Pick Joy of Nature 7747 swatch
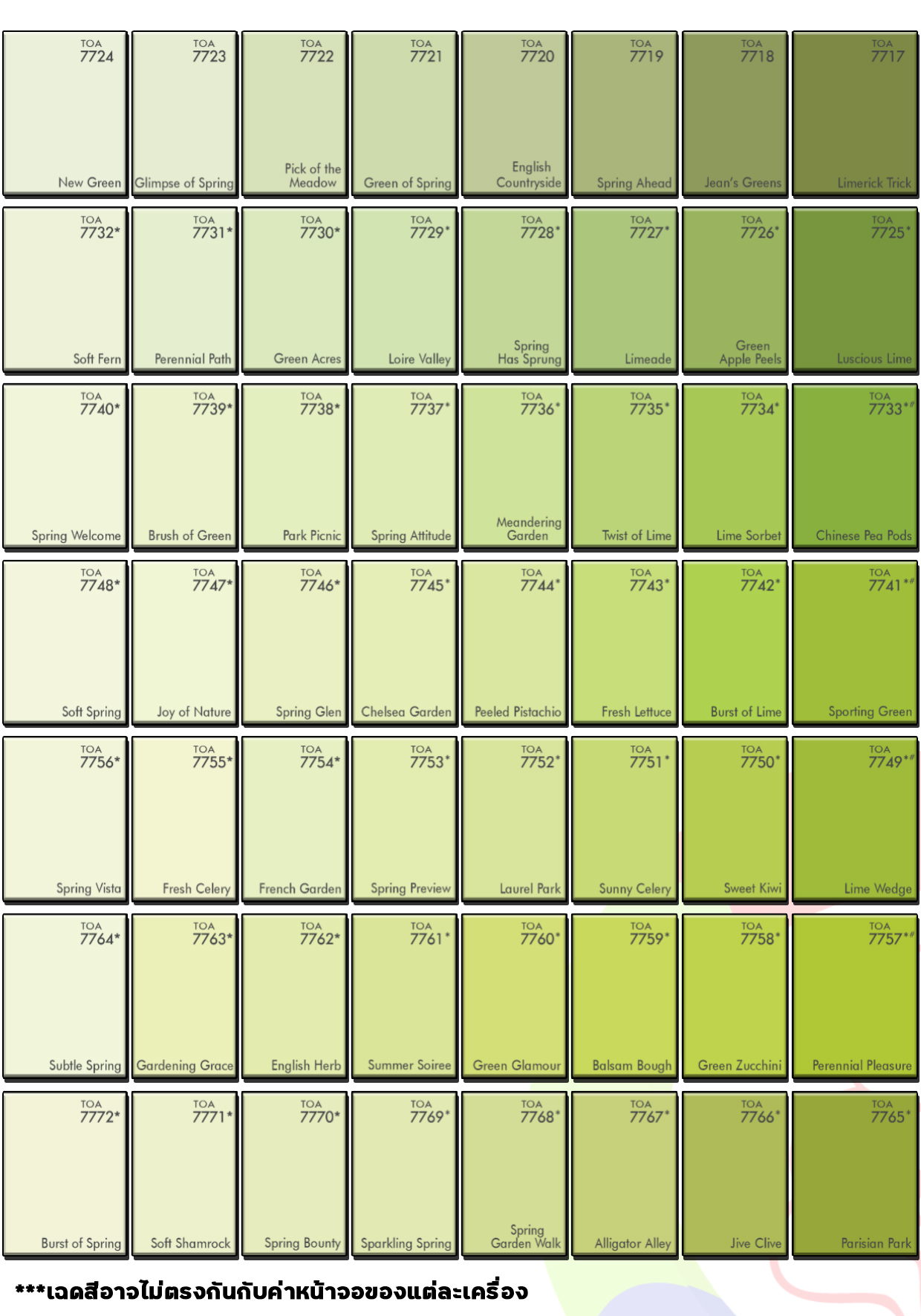The image size is (921, 1316). (185, 643)
